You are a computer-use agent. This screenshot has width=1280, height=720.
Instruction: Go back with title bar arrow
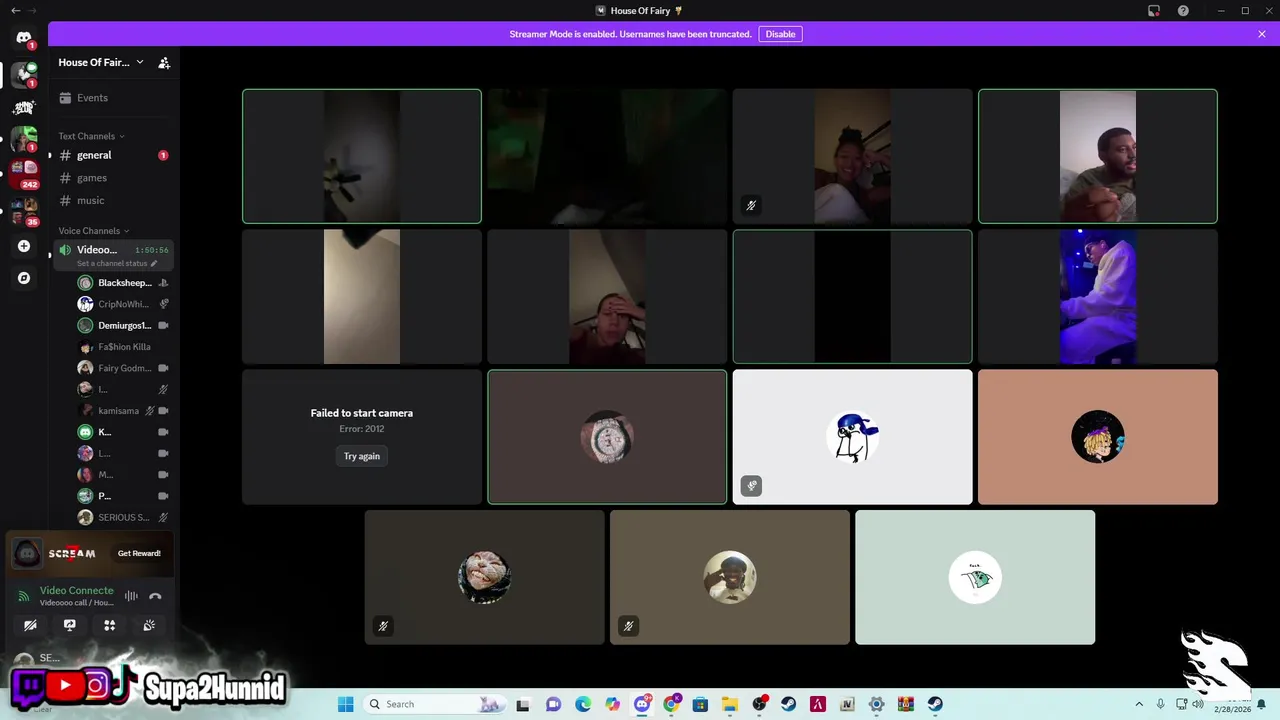[x=15, y=11]
